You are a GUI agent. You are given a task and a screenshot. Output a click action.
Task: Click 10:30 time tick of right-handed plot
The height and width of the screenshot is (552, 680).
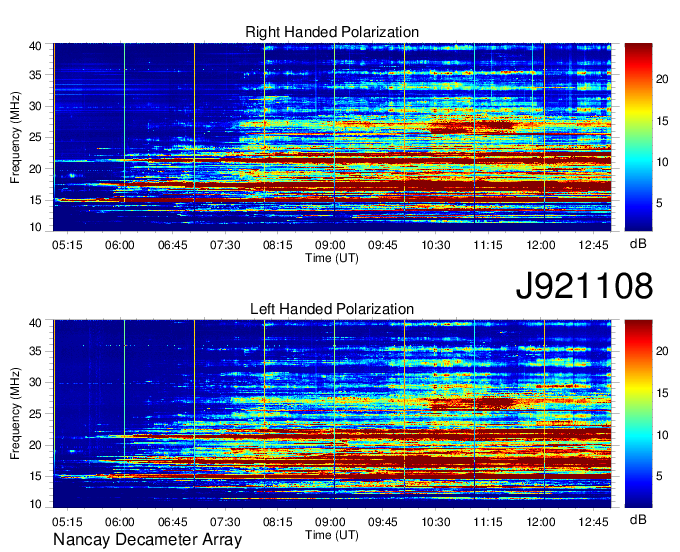click(436, 245)
